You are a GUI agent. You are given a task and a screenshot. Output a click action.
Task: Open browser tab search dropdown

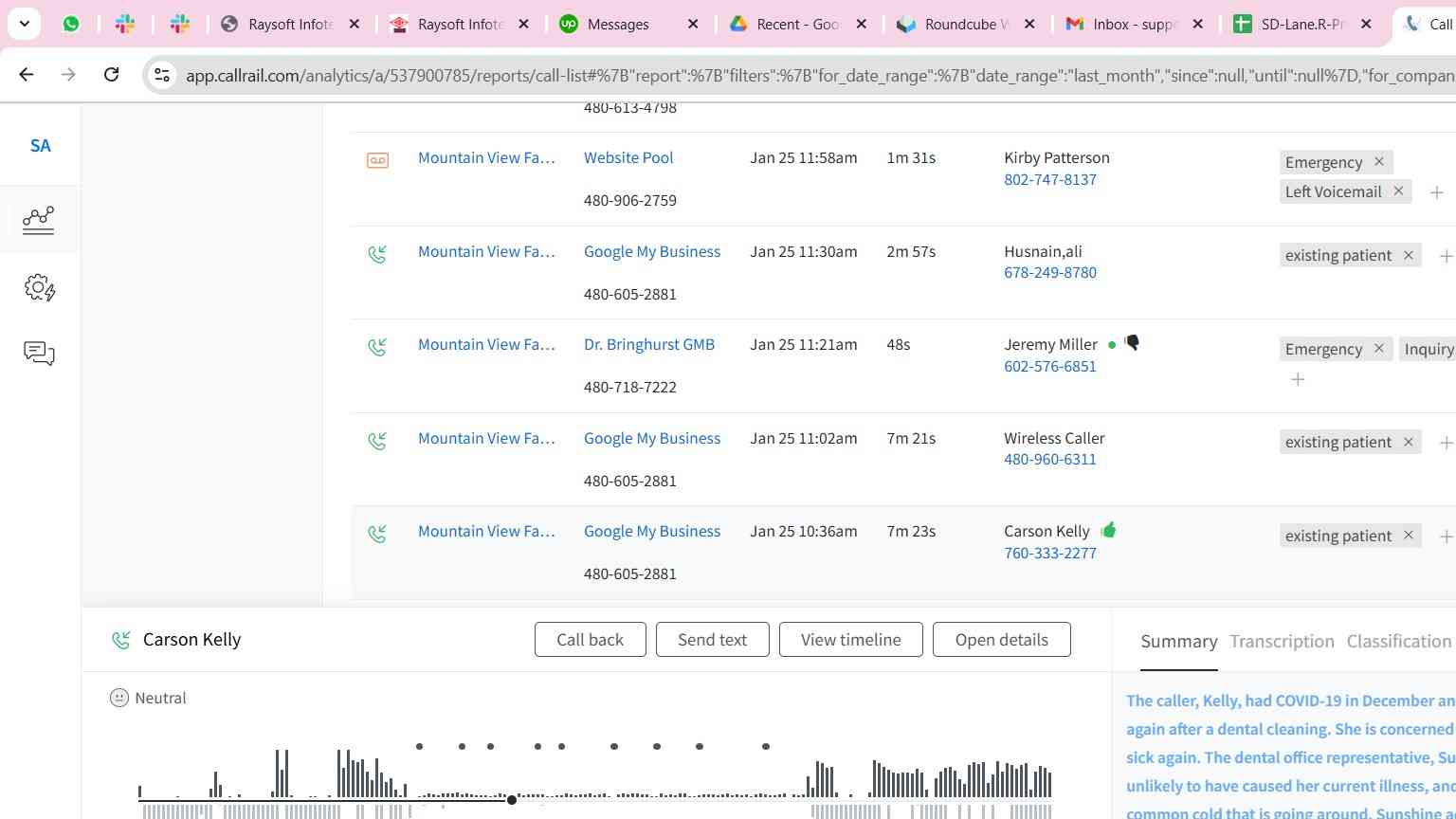(24, 24)
